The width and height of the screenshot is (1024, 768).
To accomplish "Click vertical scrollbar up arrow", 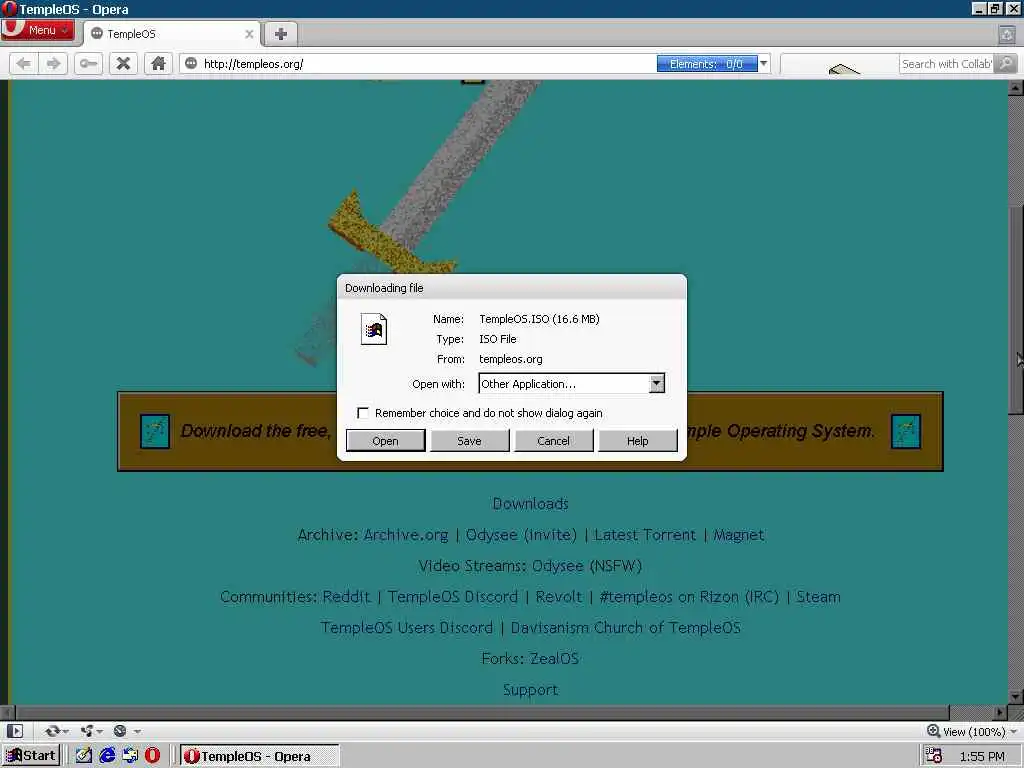I will coord(1016,88).
